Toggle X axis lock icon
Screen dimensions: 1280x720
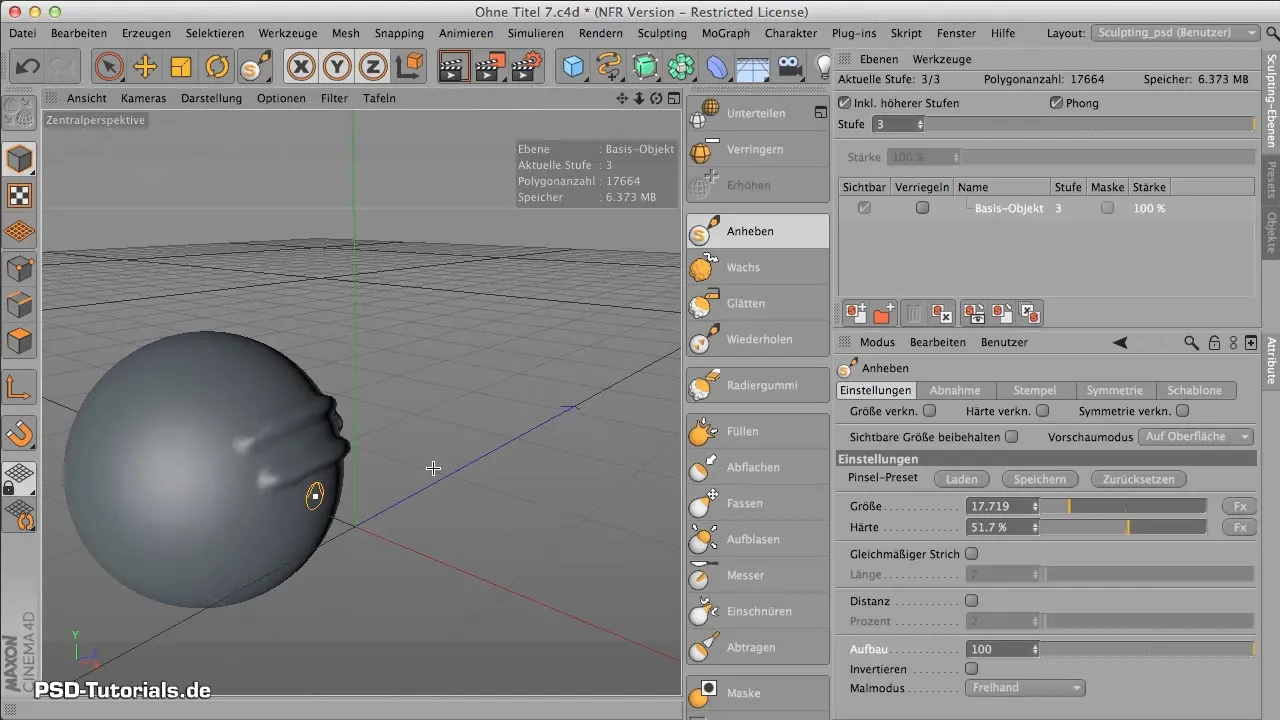(x=301, y=67)
